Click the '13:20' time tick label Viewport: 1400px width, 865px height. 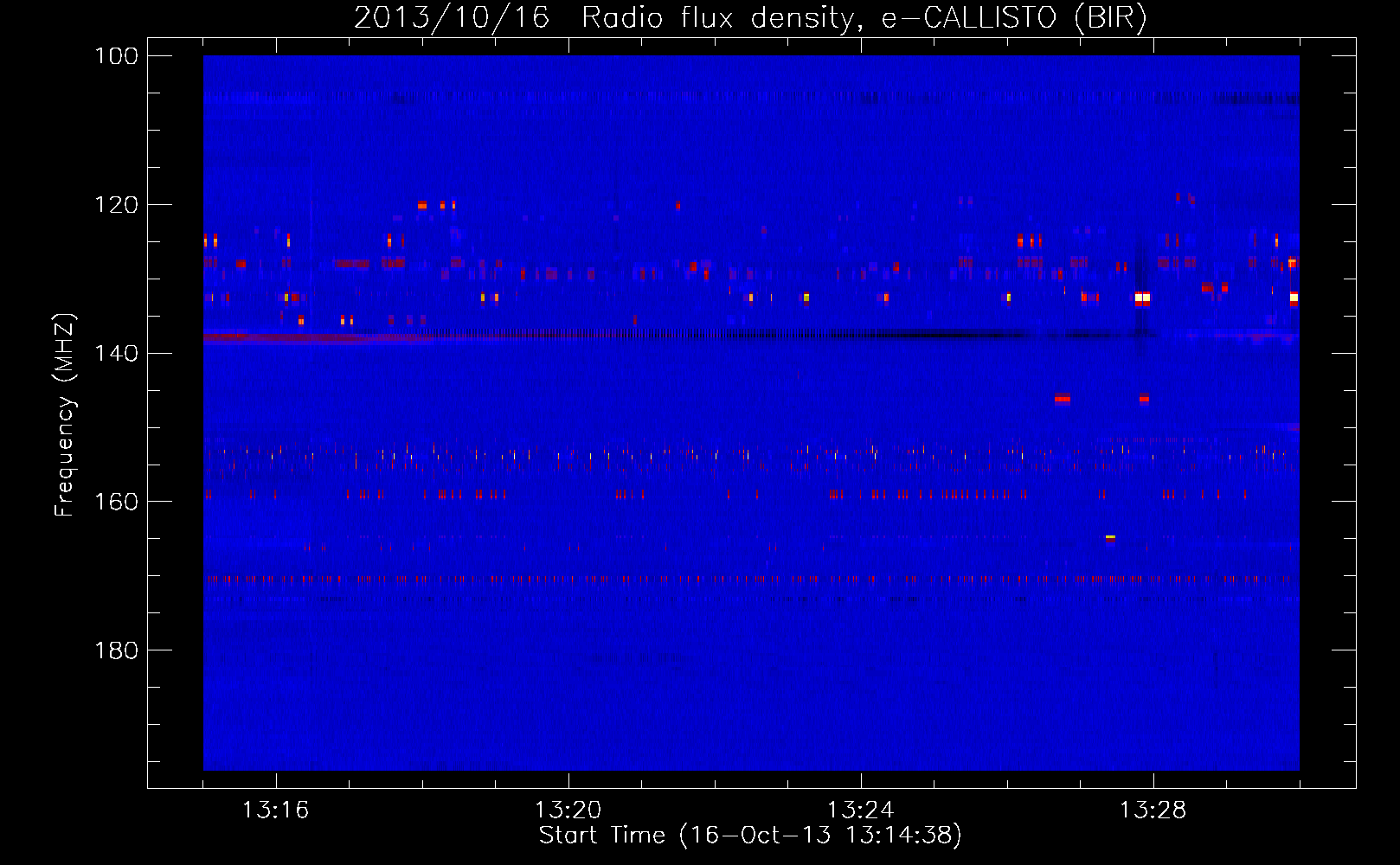[x=568, y=811]
